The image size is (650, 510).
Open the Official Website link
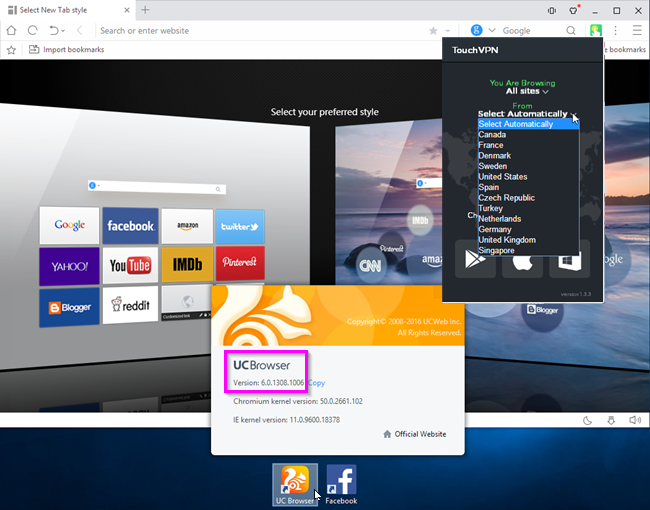(x=420, y=434)
